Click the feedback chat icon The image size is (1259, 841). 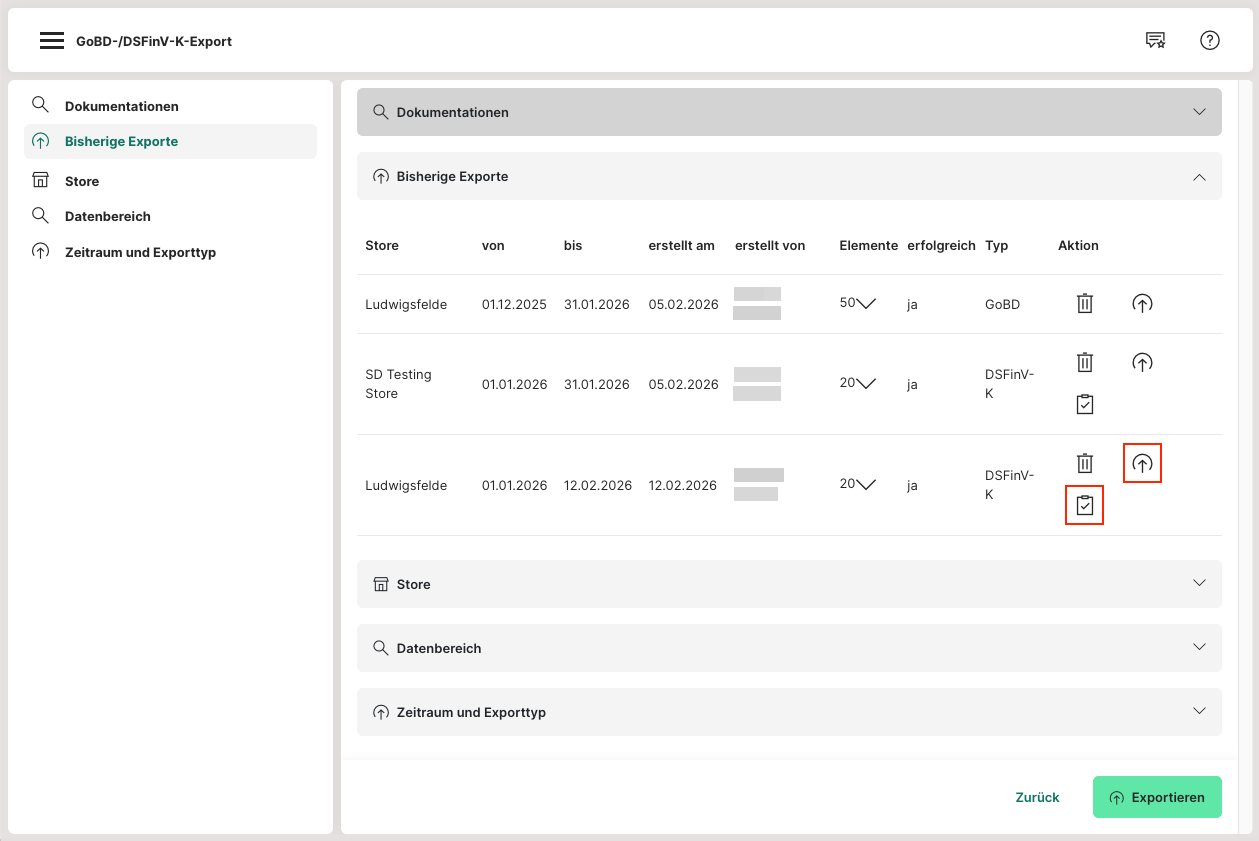(x=1155, y=41)
